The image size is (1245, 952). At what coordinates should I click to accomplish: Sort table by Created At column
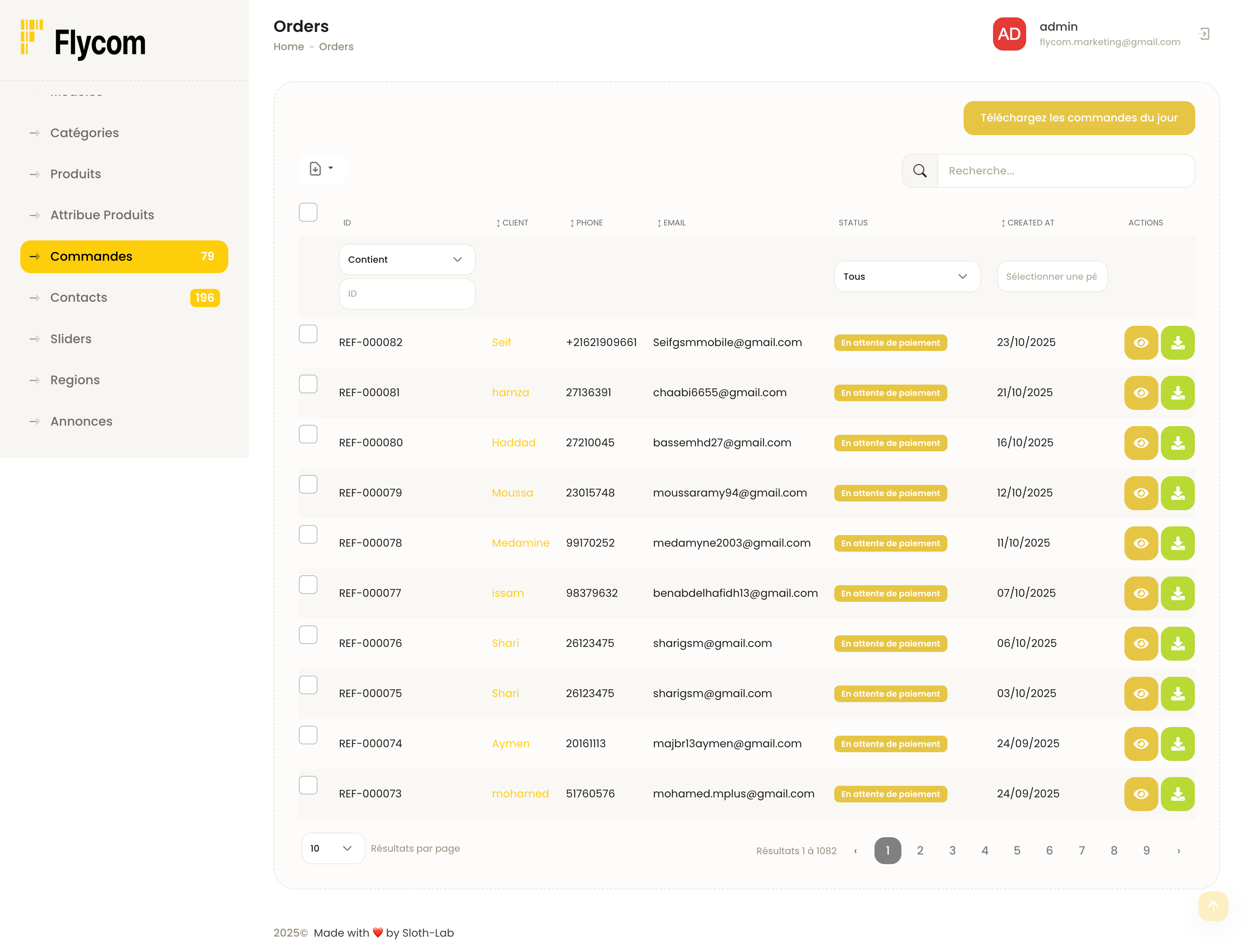[x=1027, y=223]
